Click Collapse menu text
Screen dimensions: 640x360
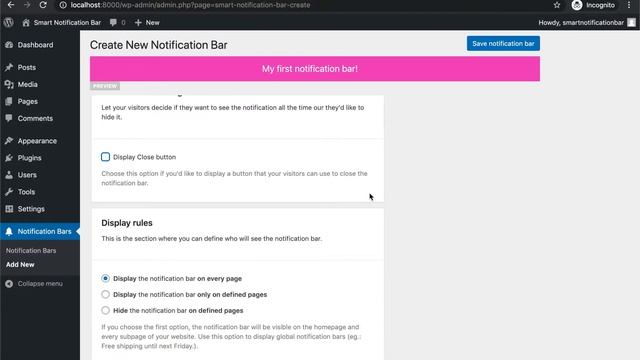(40, 284)
